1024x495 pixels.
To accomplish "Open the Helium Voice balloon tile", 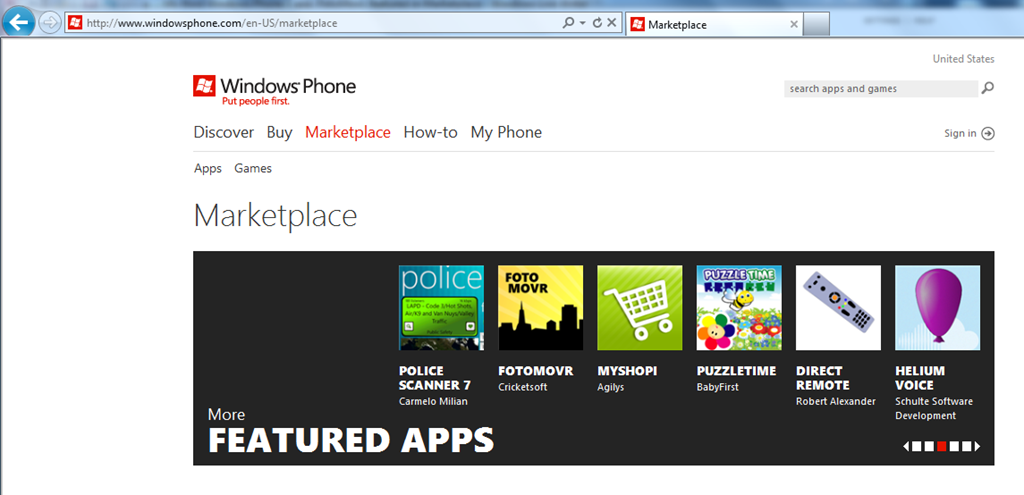I will [938, 308].
